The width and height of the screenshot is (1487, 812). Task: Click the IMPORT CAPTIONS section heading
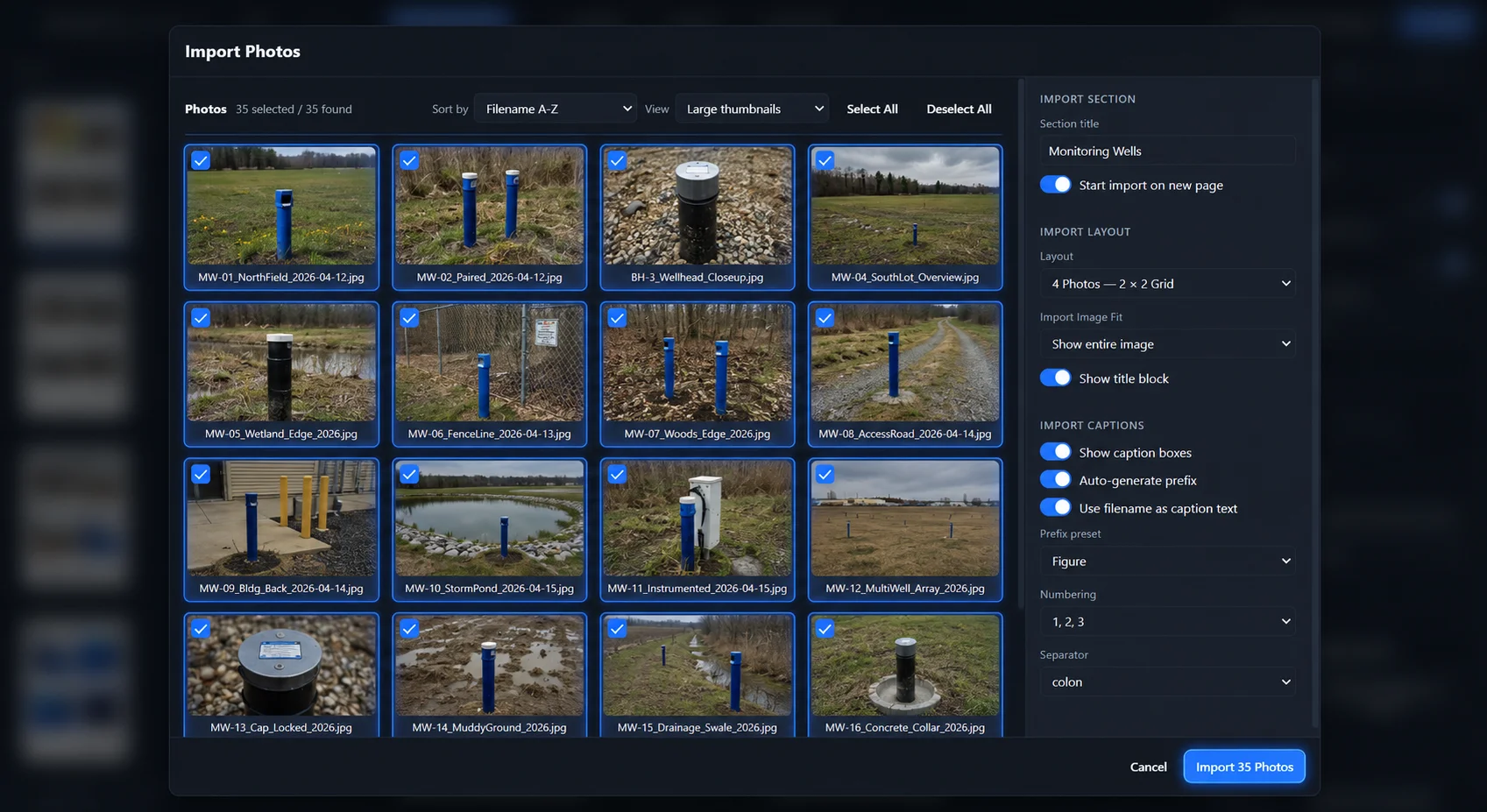pos(1092,425)
